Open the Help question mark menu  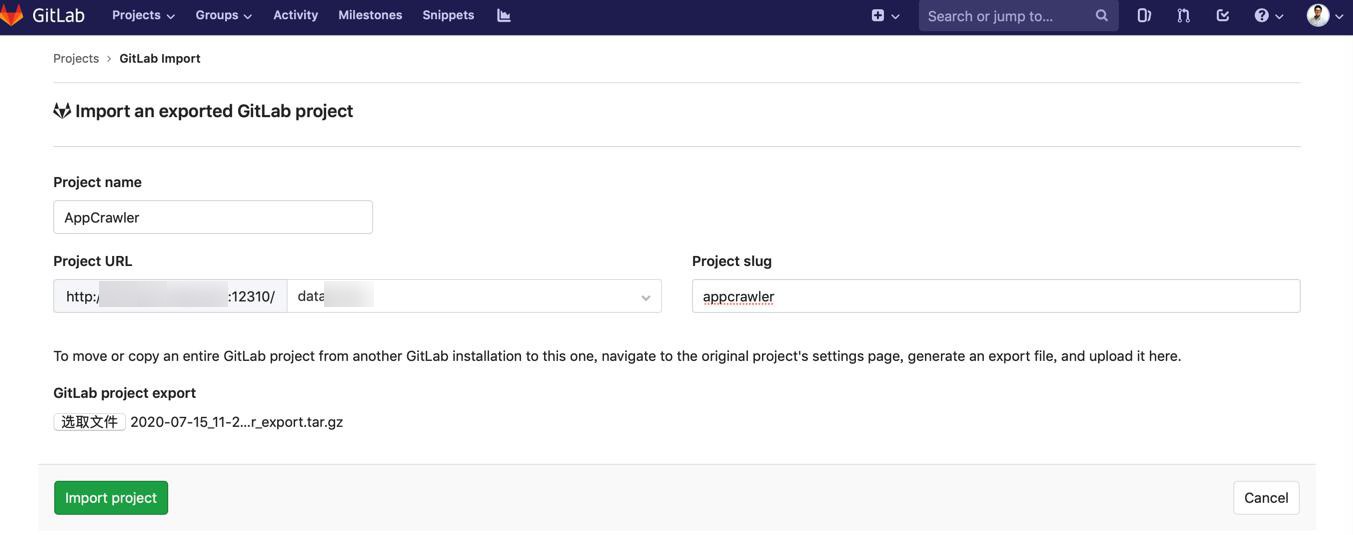[1268, 15]
